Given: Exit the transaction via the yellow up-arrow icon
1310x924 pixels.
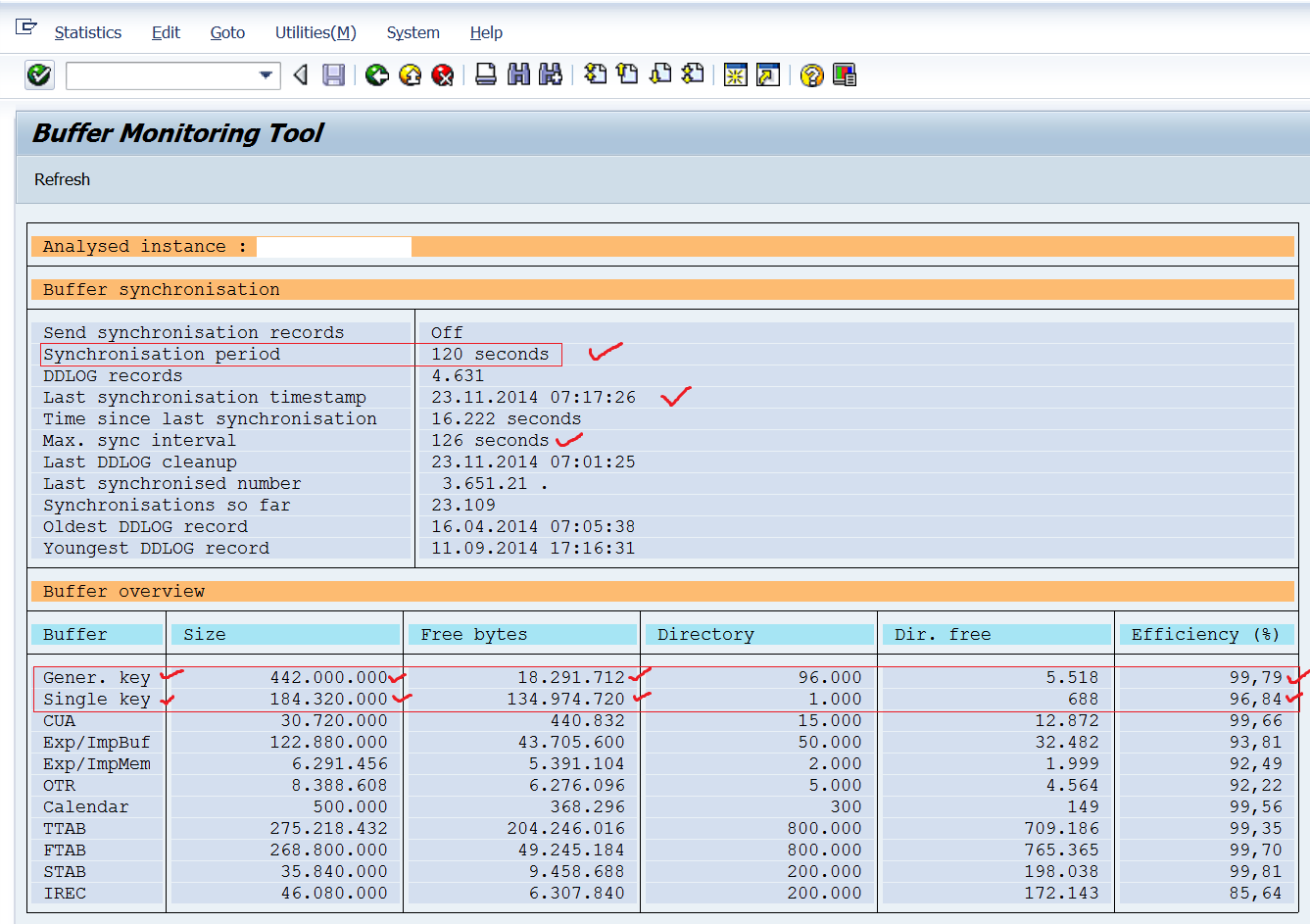Looking at the screenshot, I should pyautogui.click(x=410, y=74).
